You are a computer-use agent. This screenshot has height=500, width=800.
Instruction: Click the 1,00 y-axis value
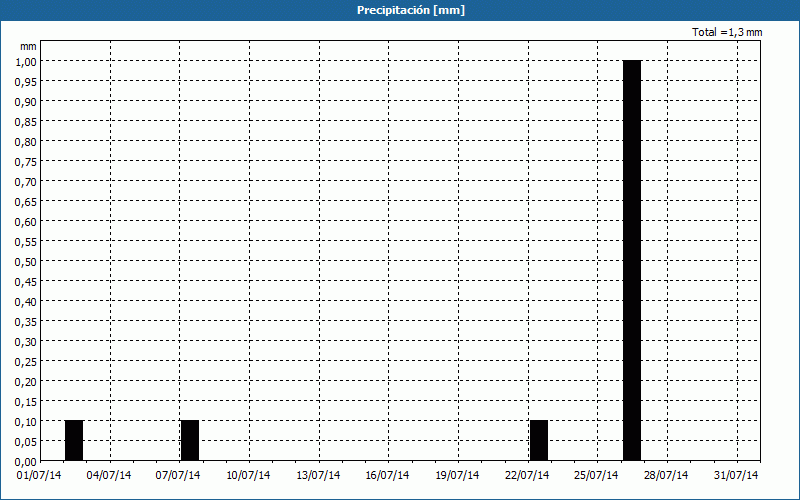coord(26,61)
